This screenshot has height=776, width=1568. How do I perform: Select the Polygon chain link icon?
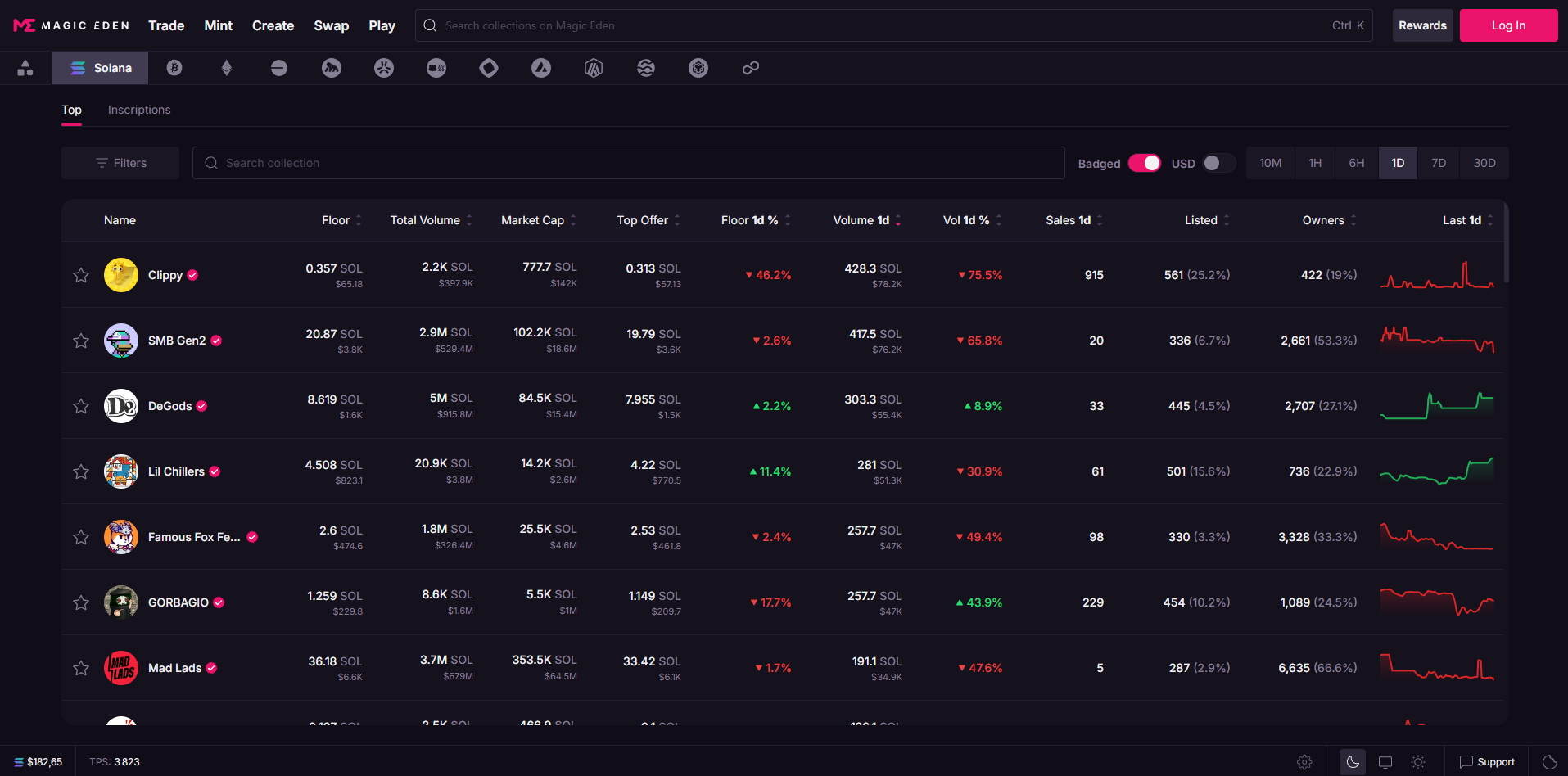(750, 68)
